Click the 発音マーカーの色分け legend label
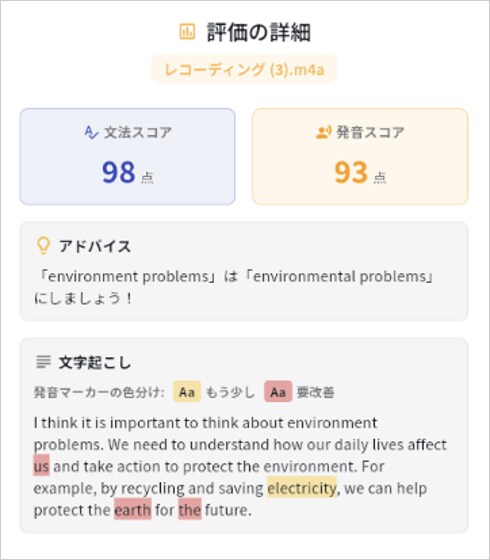The image size is (490, 560). [x=99, y=392]
